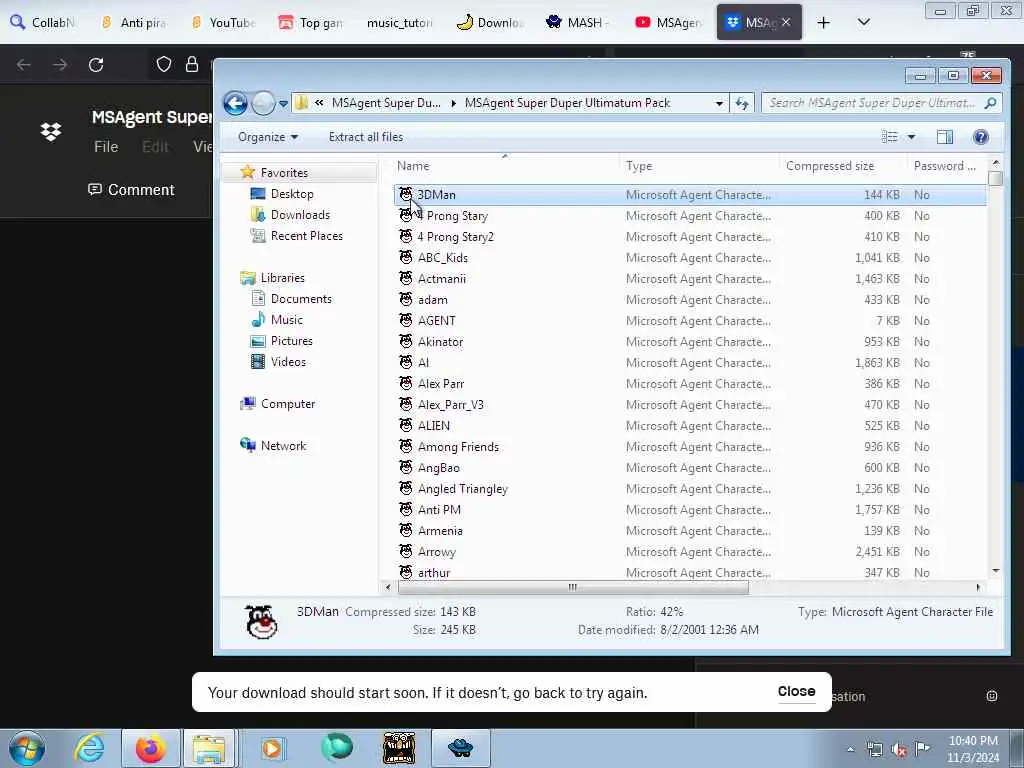1024x768 pixels.
Task: Open the view options dropdown arrow
Action: pyautogui.click(x=911, y=137)
